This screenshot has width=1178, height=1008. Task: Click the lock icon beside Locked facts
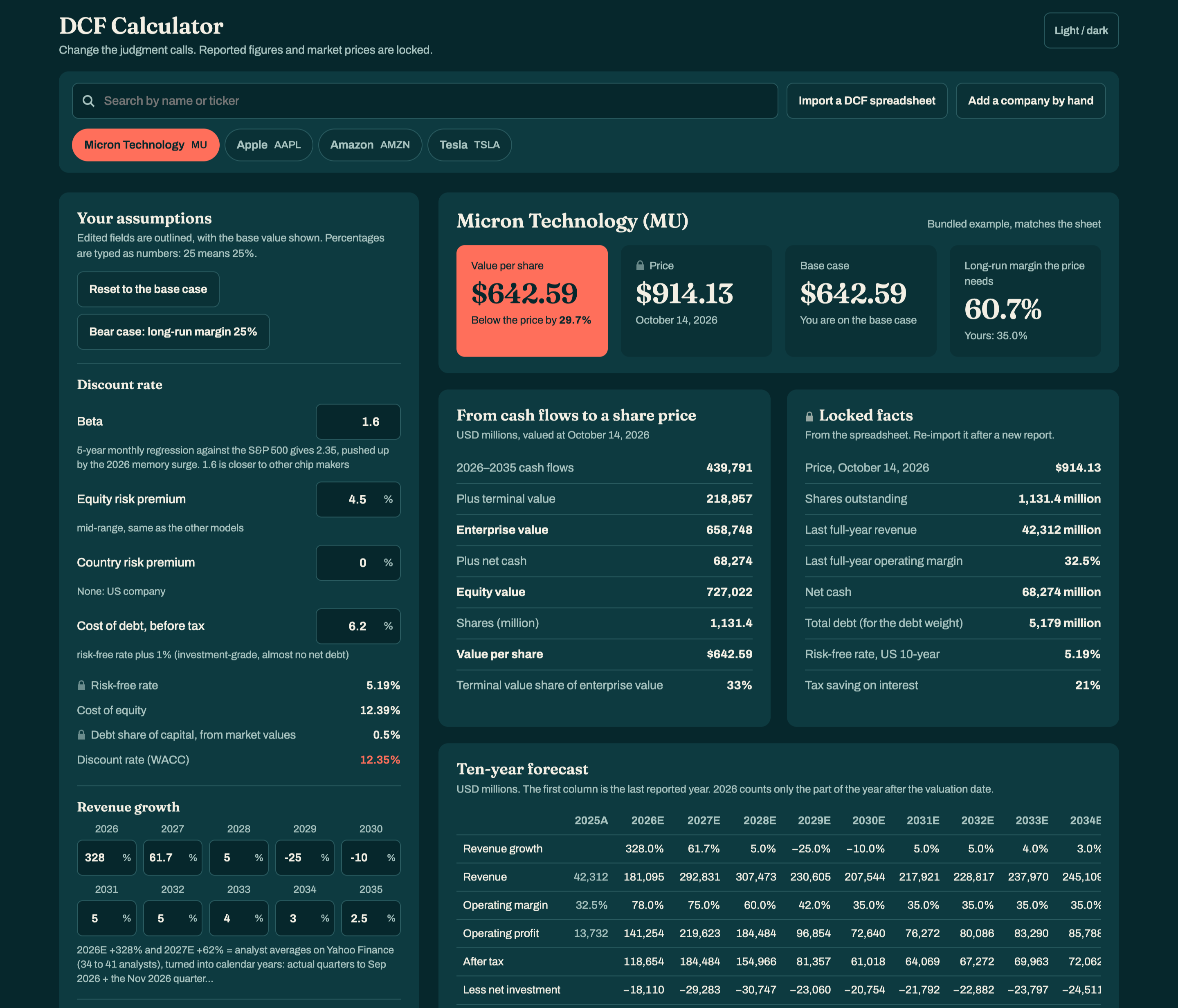point(809,416)
